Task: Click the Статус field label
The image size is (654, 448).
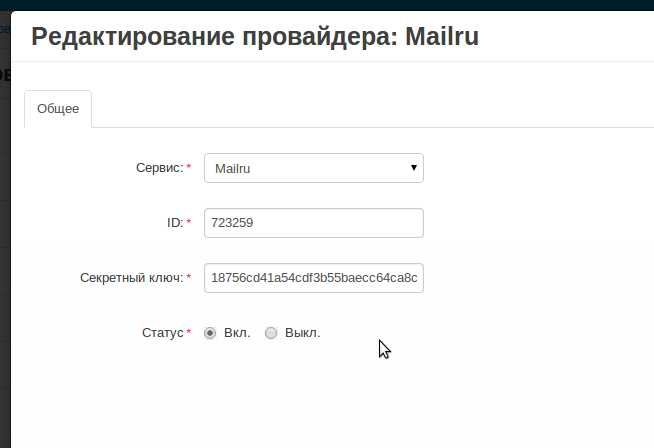Action: point(164,333)
